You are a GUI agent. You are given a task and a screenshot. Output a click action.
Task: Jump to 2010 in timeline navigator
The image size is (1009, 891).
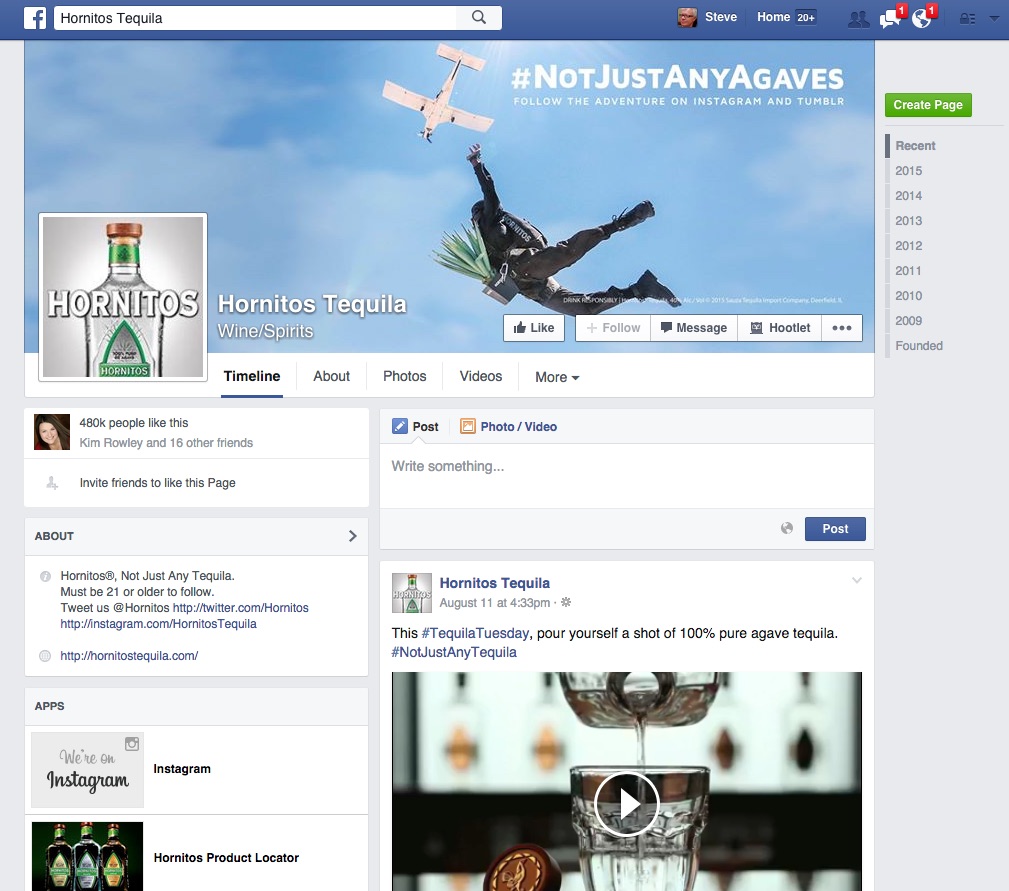click(x=908, y=296)
